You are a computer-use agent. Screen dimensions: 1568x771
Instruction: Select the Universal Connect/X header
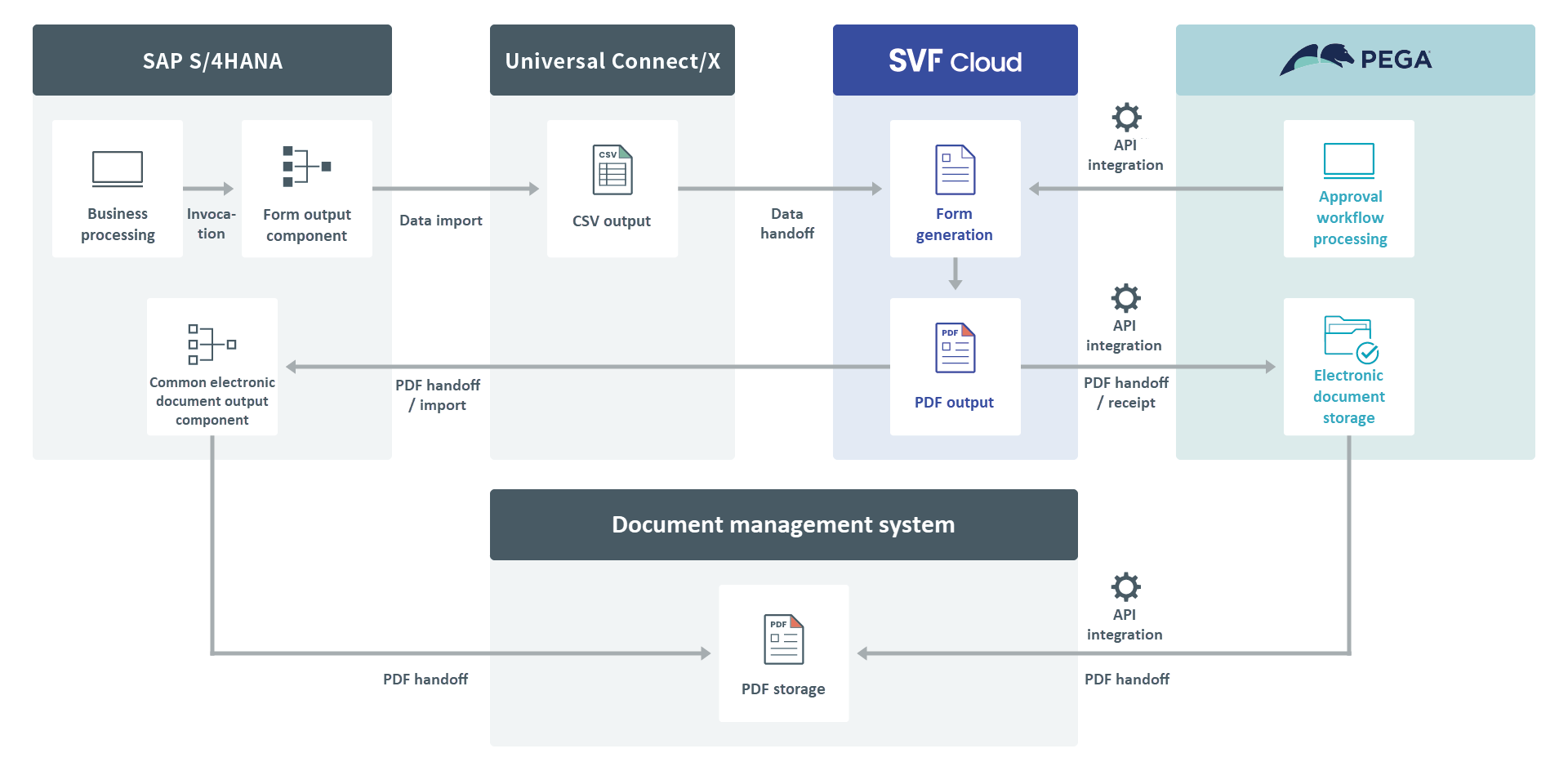coord(612,60)
